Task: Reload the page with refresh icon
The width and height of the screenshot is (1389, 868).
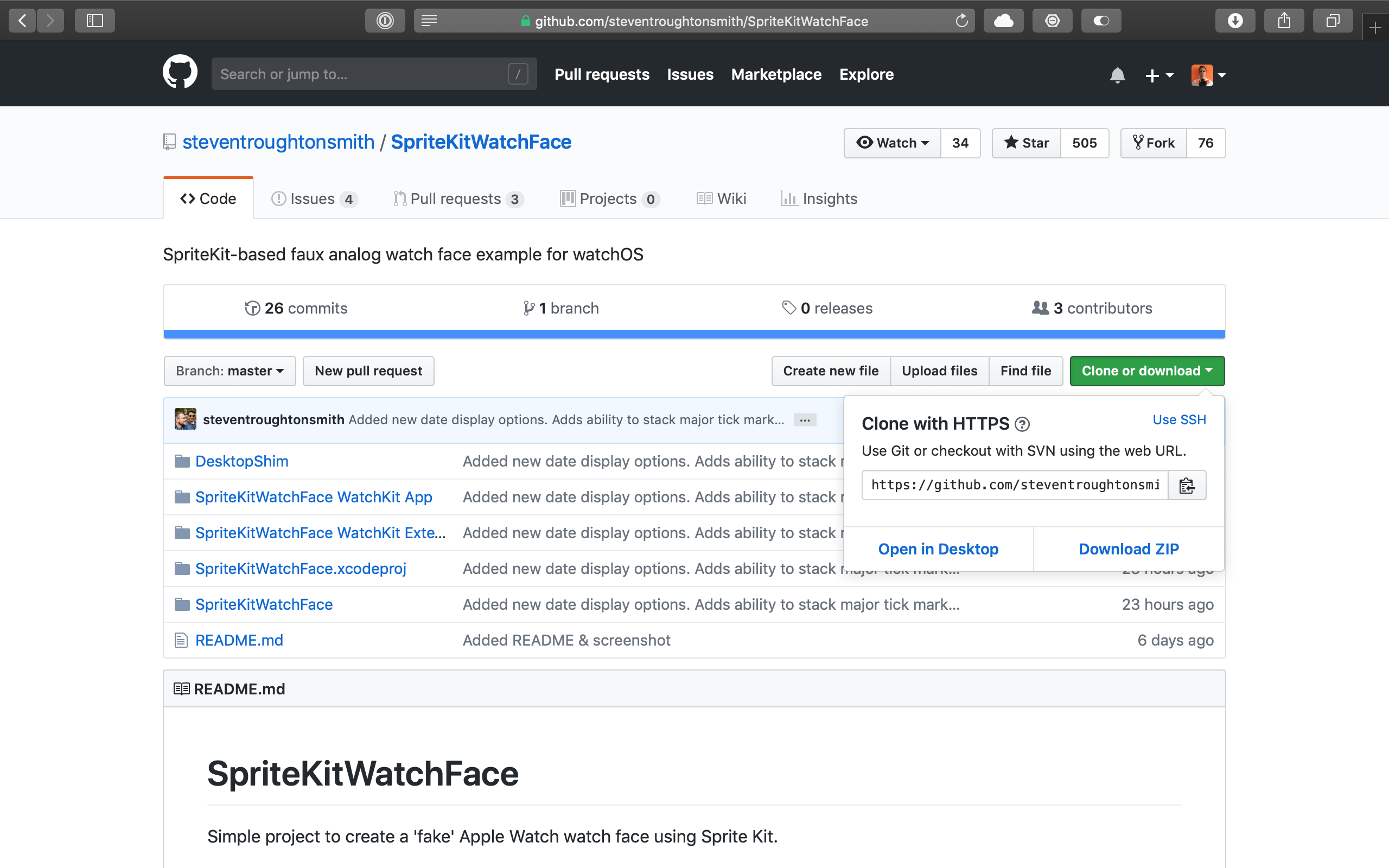Action: point(961,21)
